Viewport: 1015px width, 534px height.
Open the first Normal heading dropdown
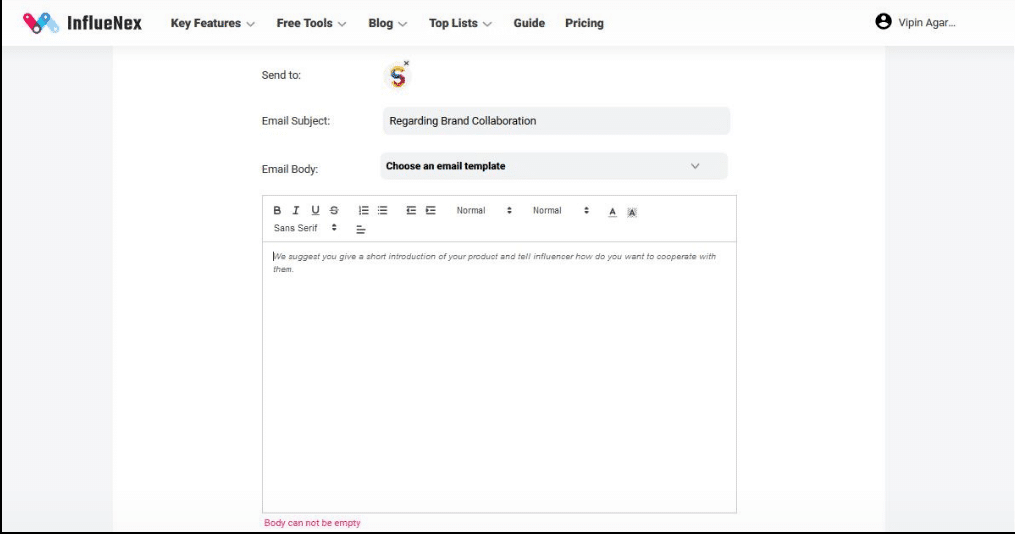click(x=484, y=210)
